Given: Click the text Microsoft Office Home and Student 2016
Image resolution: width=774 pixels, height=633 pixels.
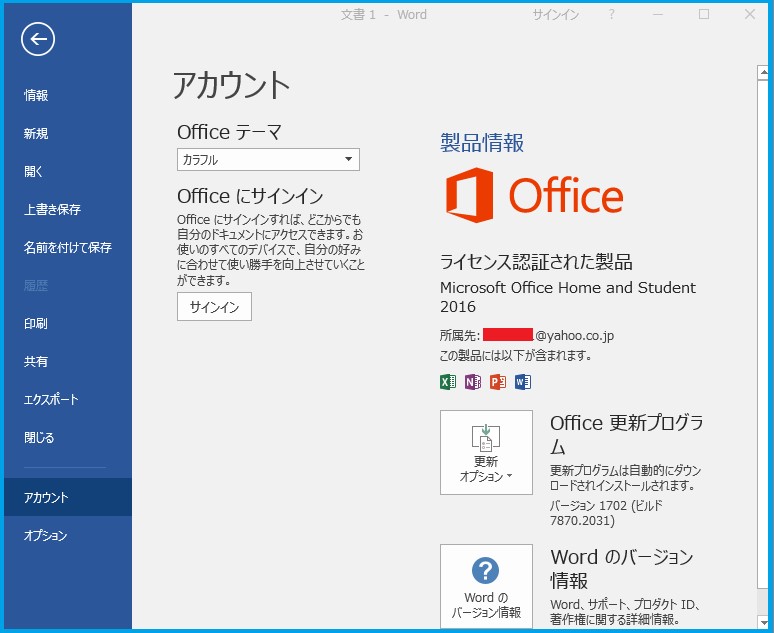Looking at the screenshot, I should pyautogui.click(x=568, y=297).
